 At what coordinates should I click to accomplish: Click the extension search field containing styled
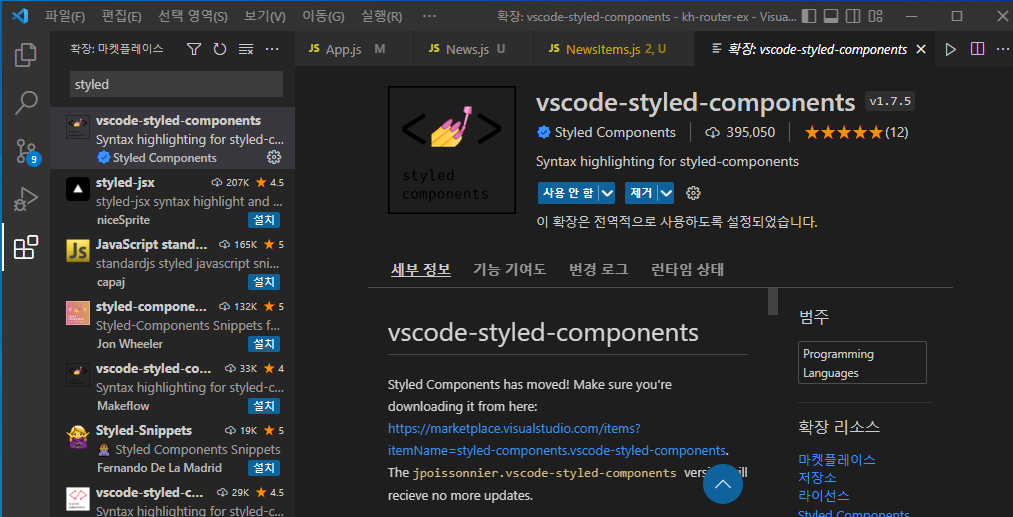(176, 85)
